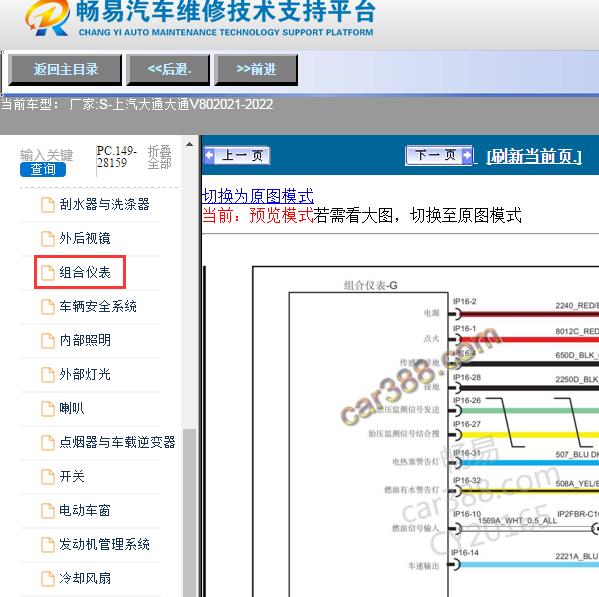This screenshot has height=597, width=599.
Task: Click the 切换为原图模式 link
Action: [x=258, y=196]
